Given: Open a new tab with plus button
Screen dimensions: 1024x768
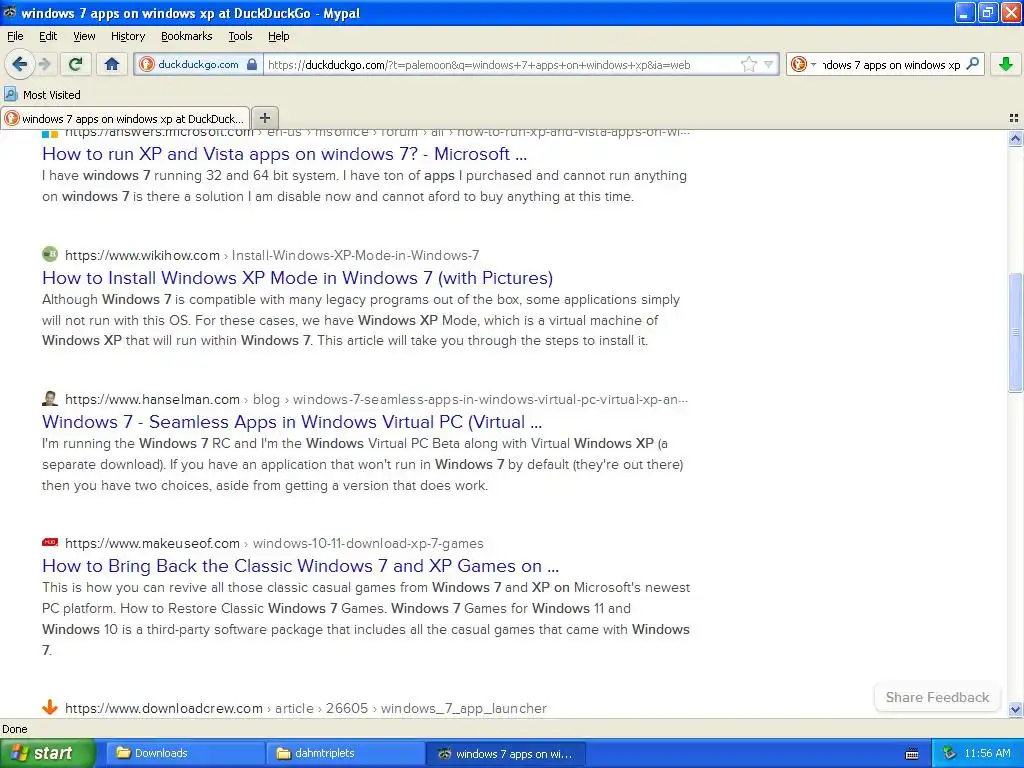Looking at the screenshot, I should click(x=264, y=118).
